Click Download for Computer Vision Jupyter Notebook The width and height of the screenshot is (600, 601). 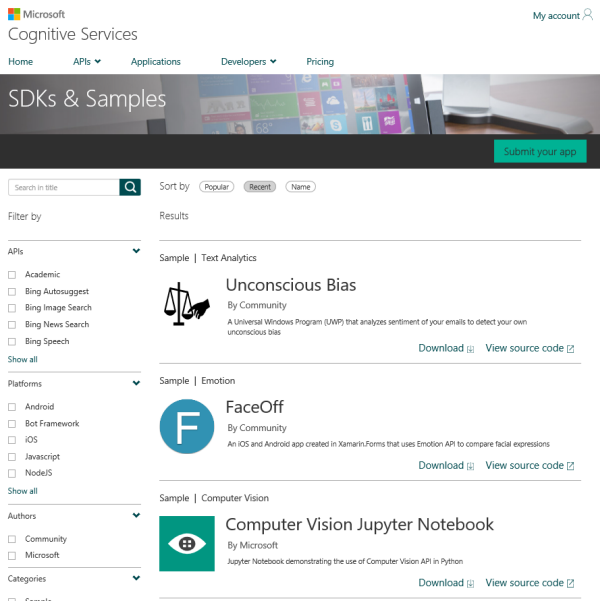coord(441,583)
